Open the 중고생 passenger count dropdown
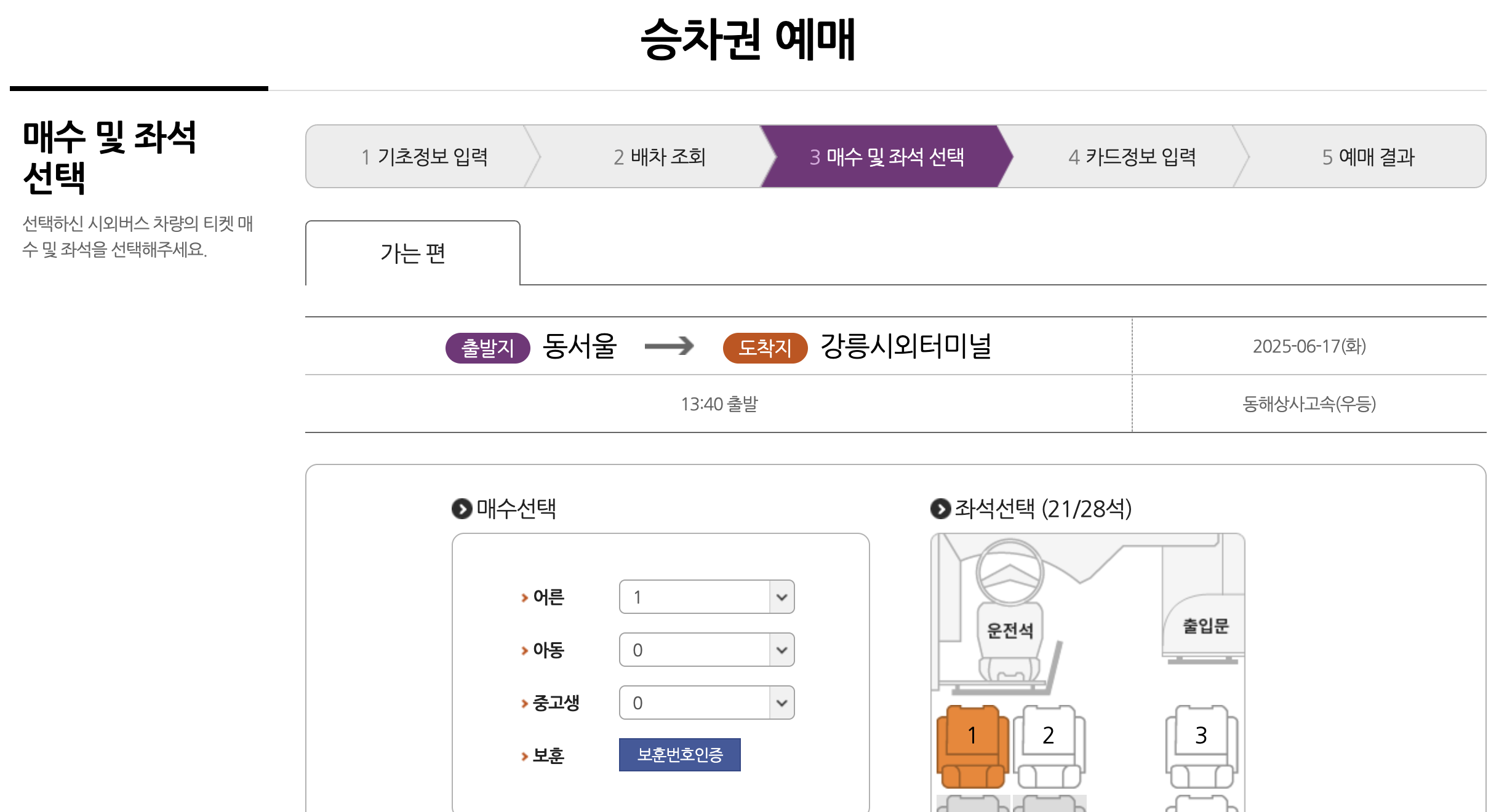Viewport: 1499px width, 812px height. 706,702
